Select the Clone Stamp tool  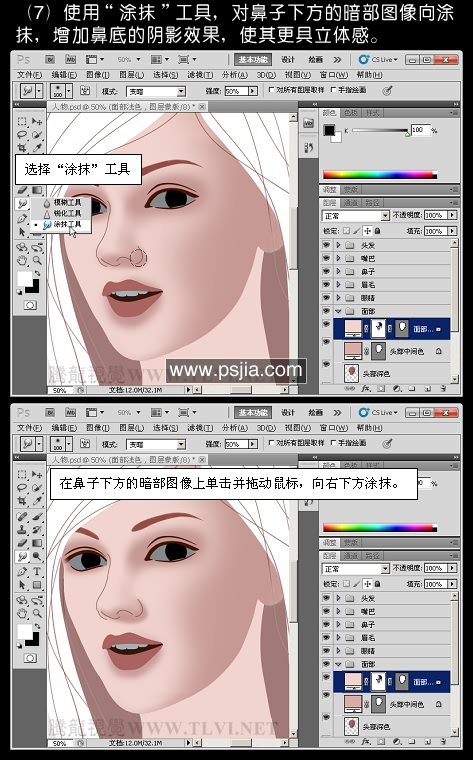pos(22,530)
